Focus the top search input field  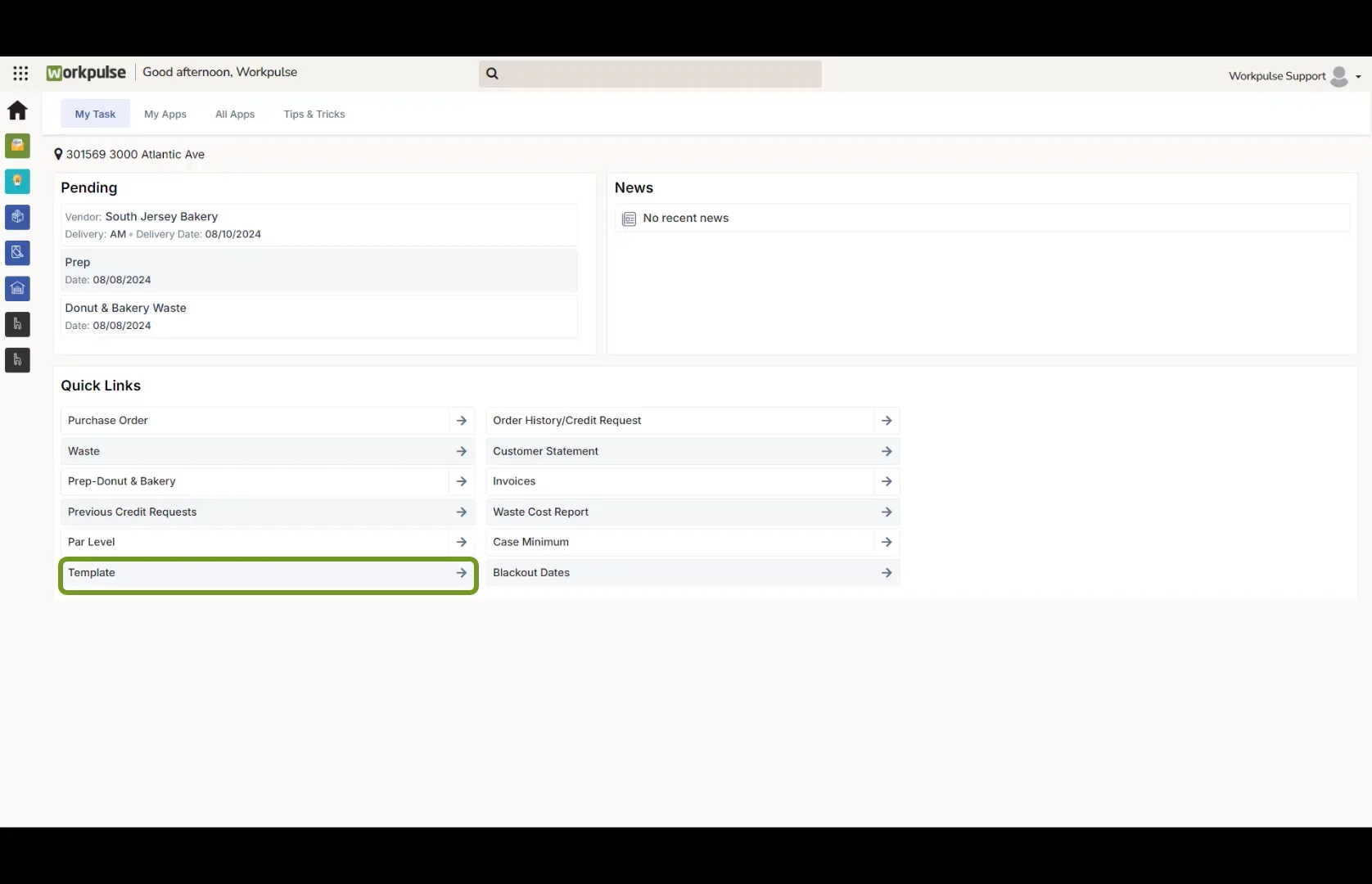pos(651,74)
